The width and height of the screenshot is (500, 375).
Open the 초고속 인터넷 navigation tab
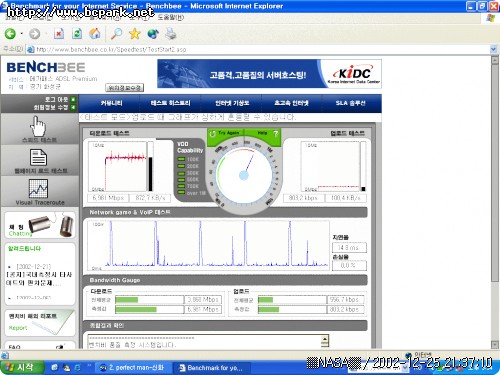coord(291,103)
